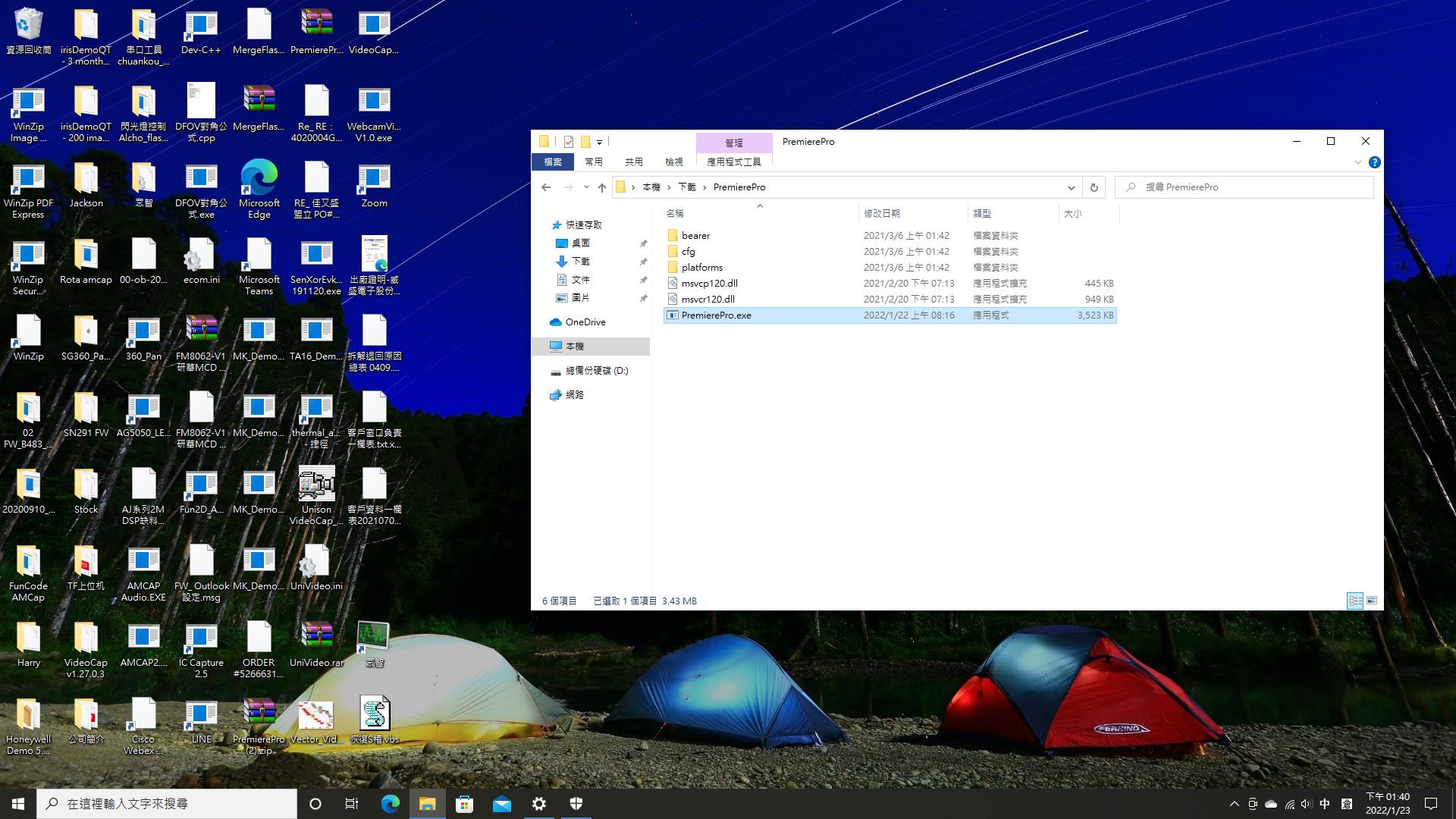Image resolution: width=1456 pixels, height=819 pixels.
Task: Switch to details view in status bar
Action: tap(1355, 601)
